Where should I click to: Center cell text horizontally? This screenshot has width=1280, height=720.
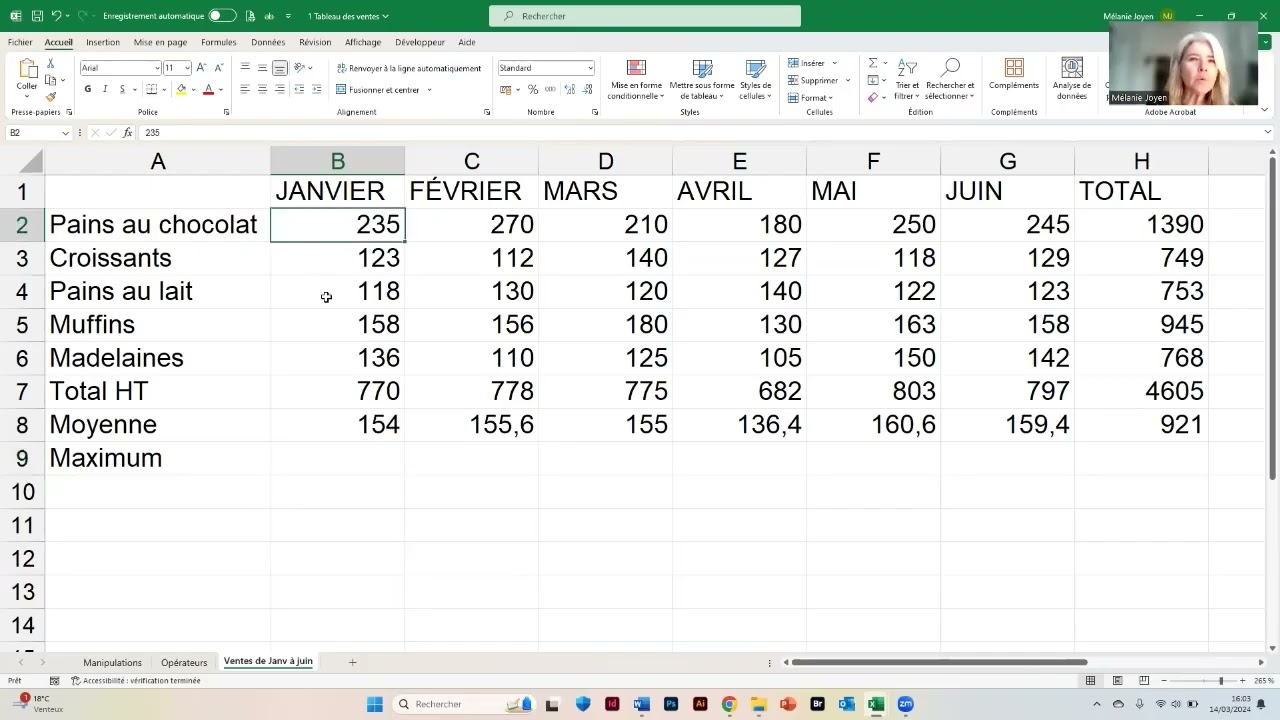262,89
